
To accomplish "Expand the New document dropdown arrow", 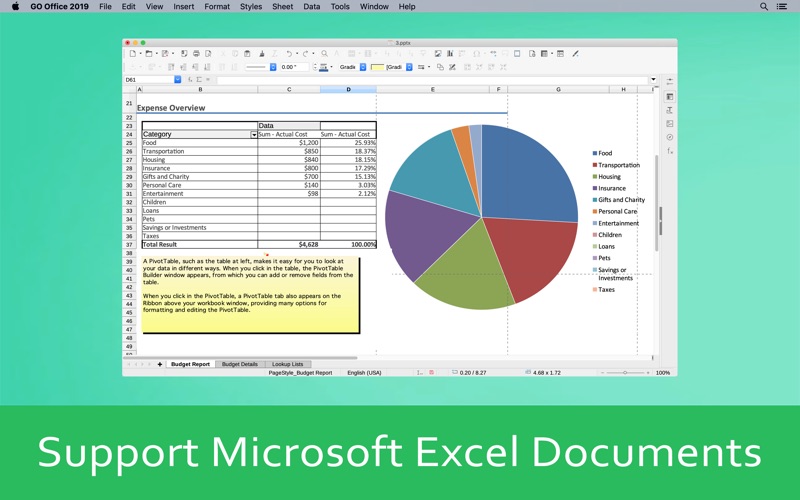I will point(140,54).
